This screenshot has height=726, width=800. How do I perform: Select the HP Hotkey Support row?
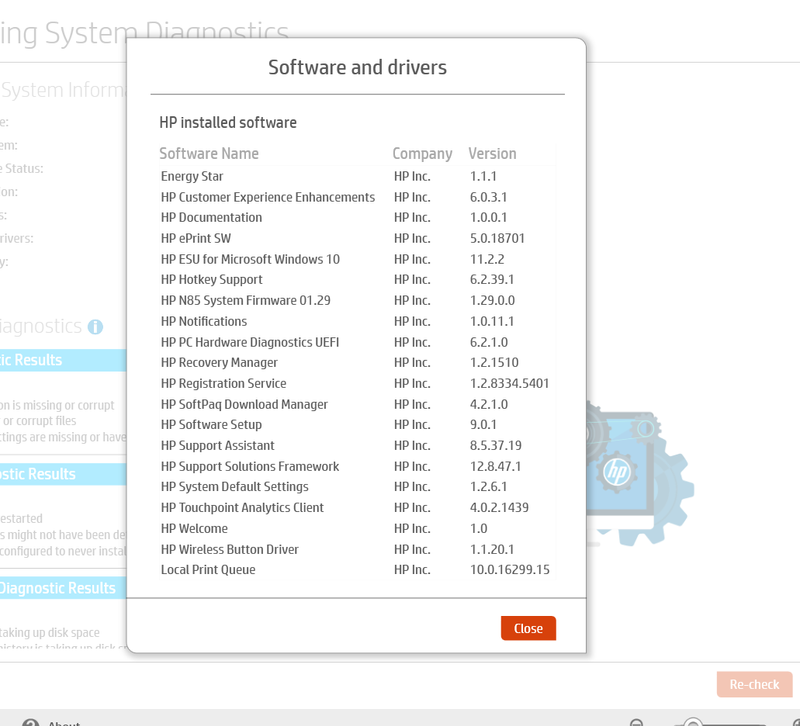coord(357,280)
